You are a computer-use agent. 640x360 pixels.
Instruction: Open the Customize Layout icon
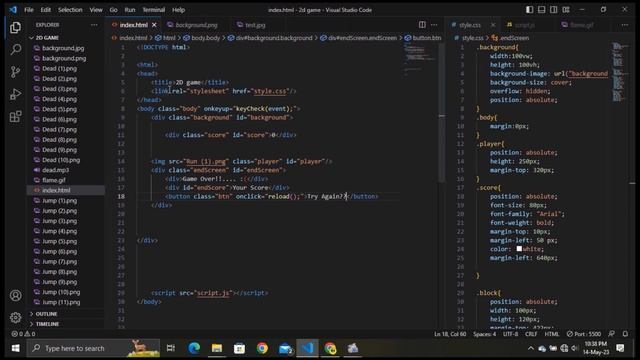click(x=566, y=9)
